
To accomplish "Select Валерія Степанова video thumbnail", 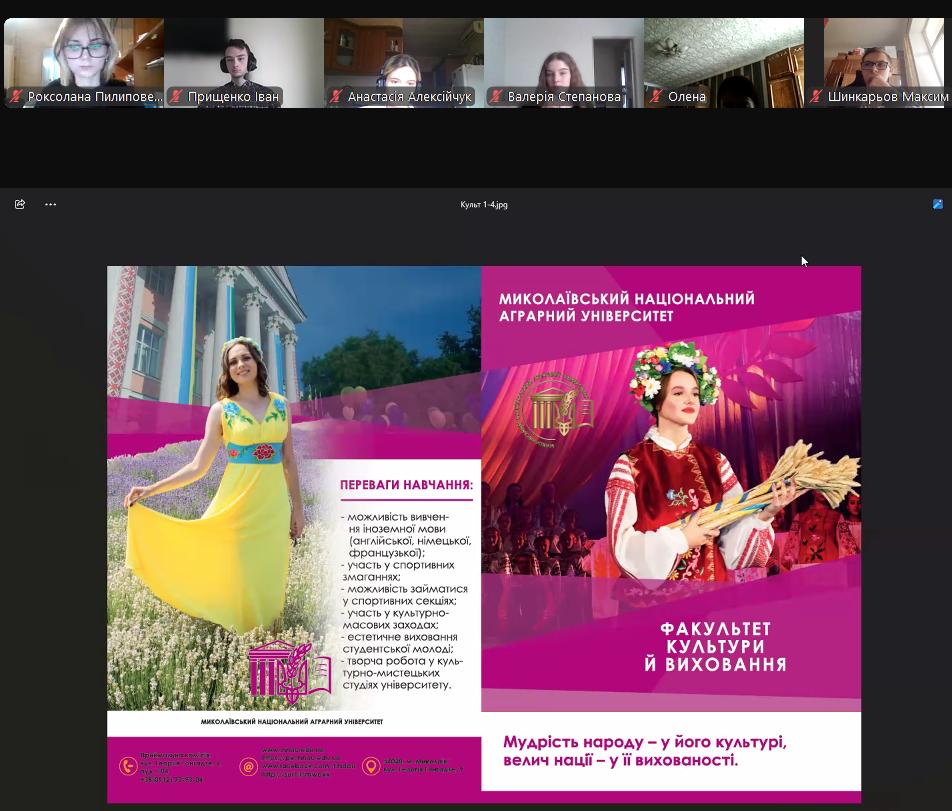I will tap(563, 55).
